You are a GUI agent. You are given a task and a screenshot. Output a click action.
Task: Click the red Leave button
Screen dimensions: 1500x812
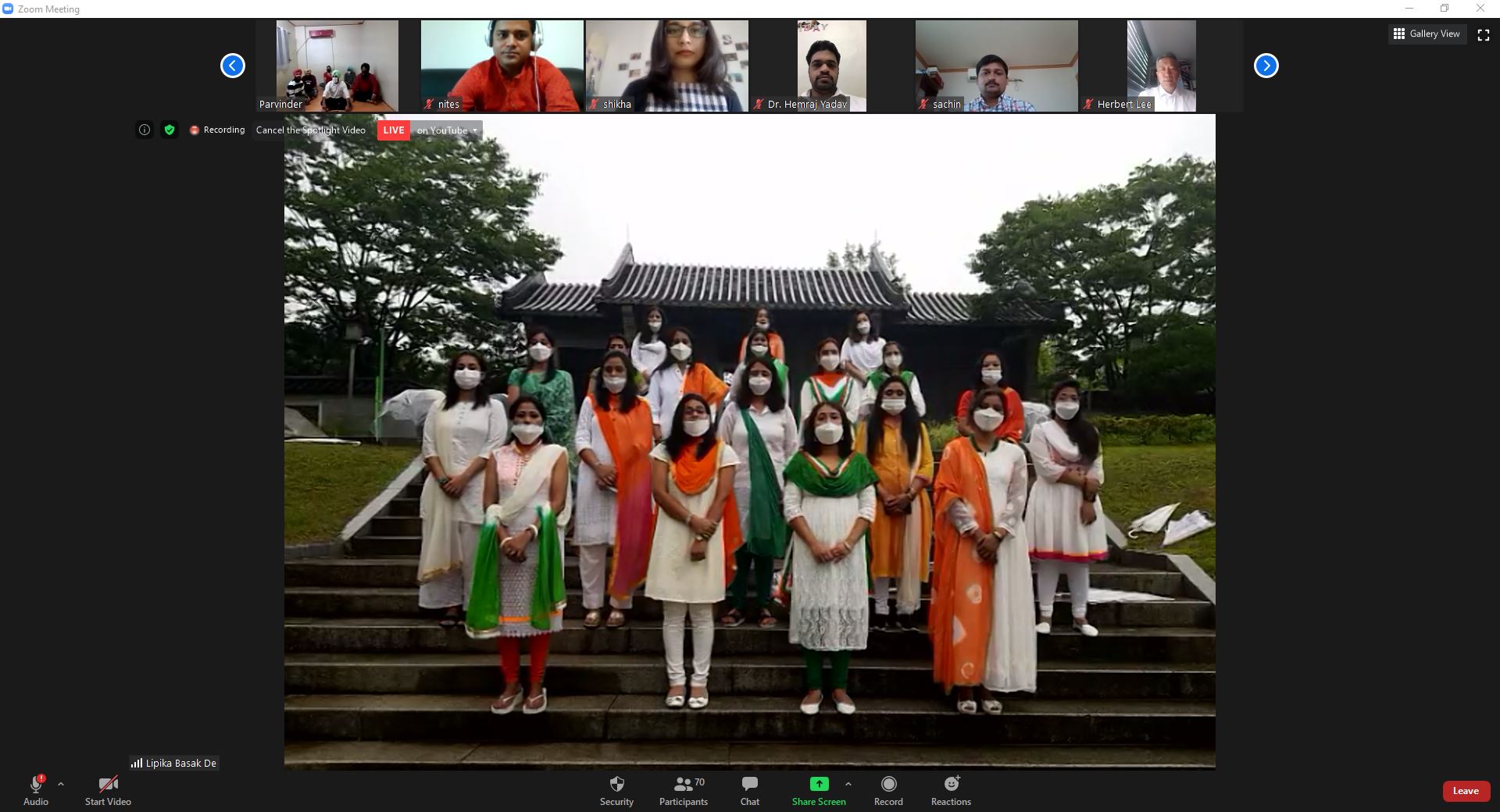1465,791
